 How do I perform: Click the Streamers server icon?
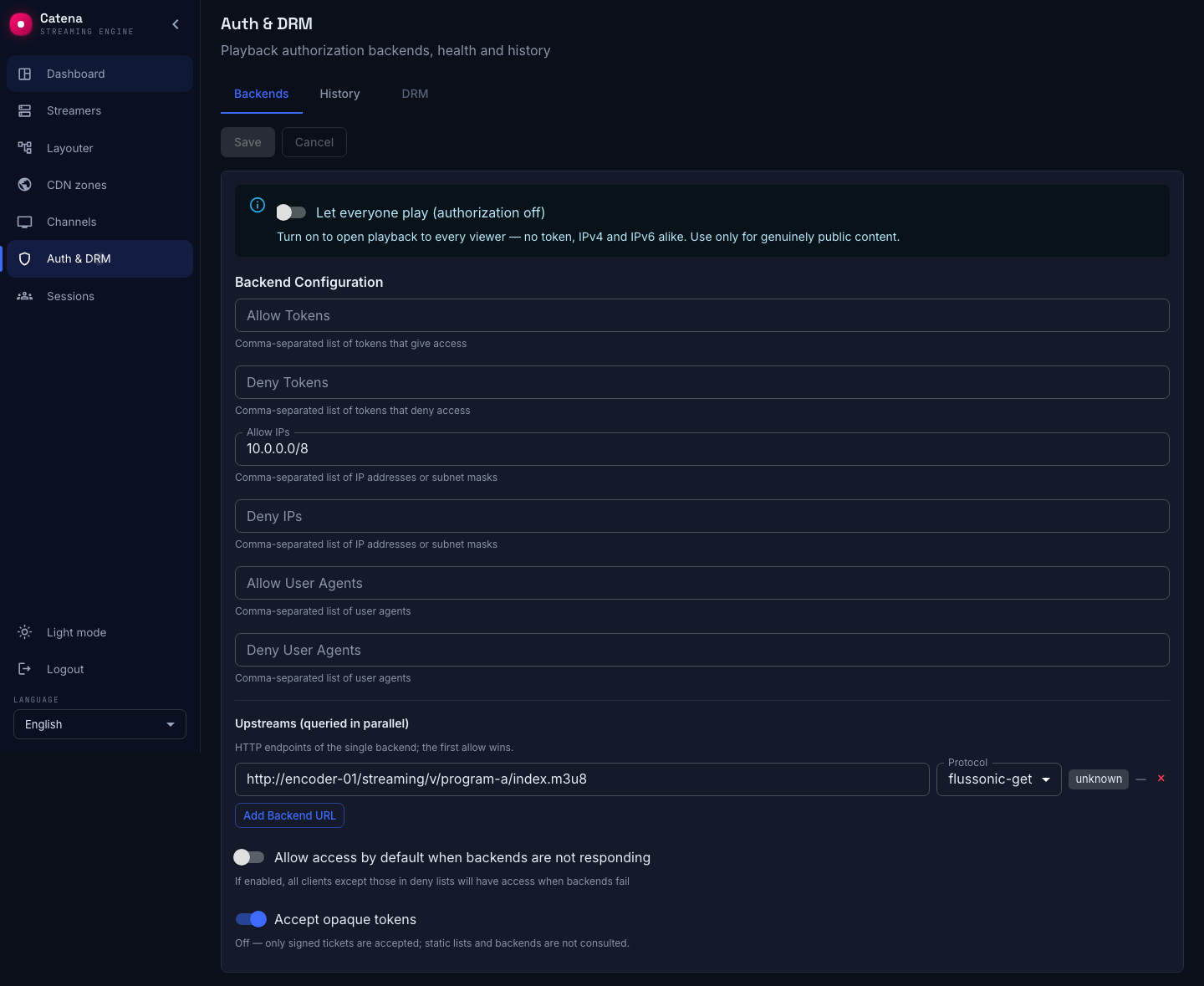25,110
